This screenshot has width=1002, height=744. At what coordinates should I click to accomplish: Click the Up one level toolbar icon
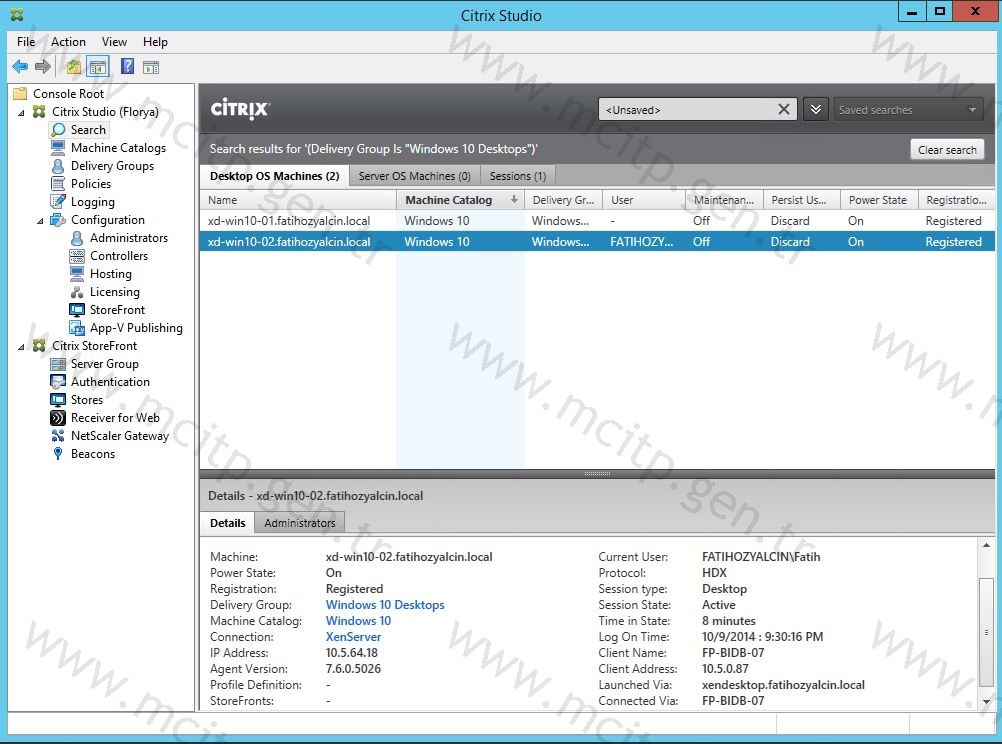[x=74, y=66]
